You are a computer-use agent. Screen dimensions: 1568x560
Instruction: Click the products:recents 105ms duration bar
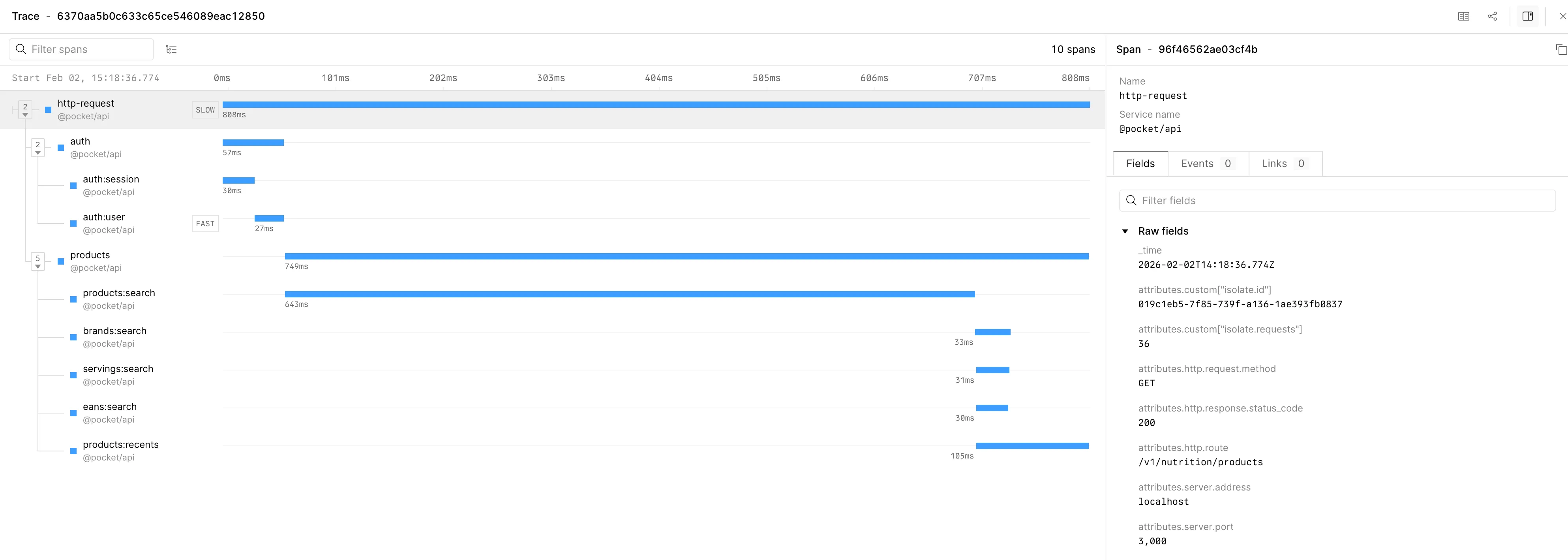click(1032, 446)
